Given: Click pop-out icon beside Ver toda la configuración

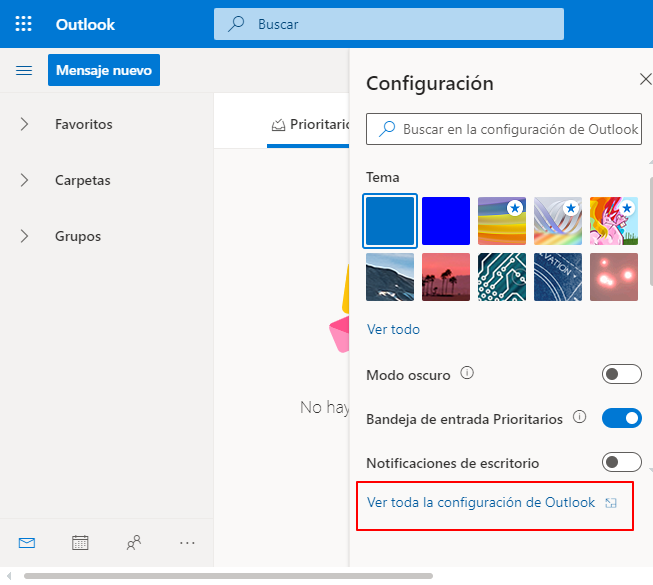Looking at the screenshot, I should tap(611, 503).
